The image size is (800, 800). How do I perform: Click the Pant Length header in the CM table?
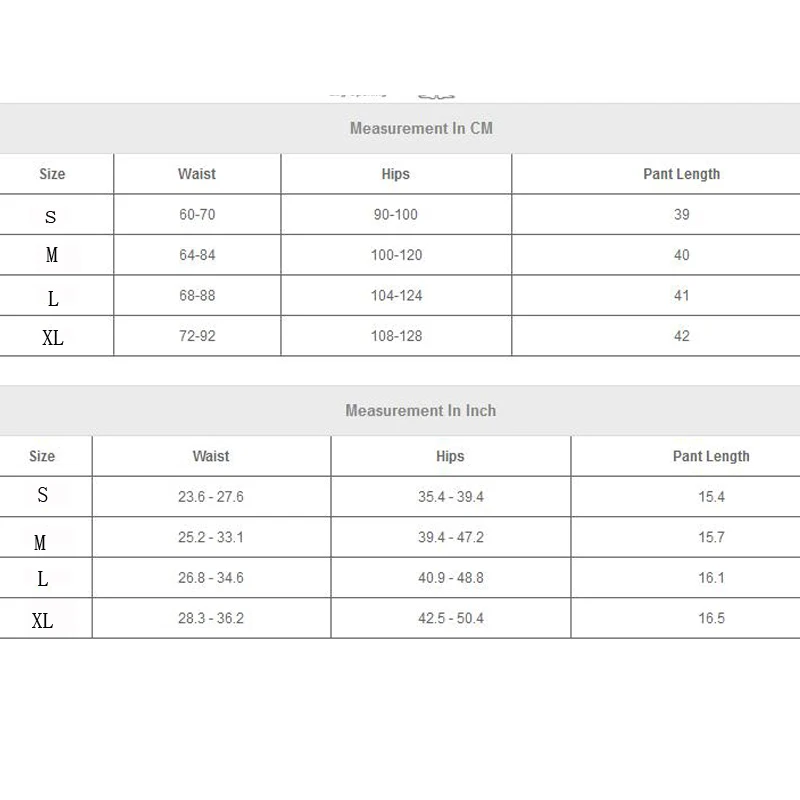pos(681,174)
